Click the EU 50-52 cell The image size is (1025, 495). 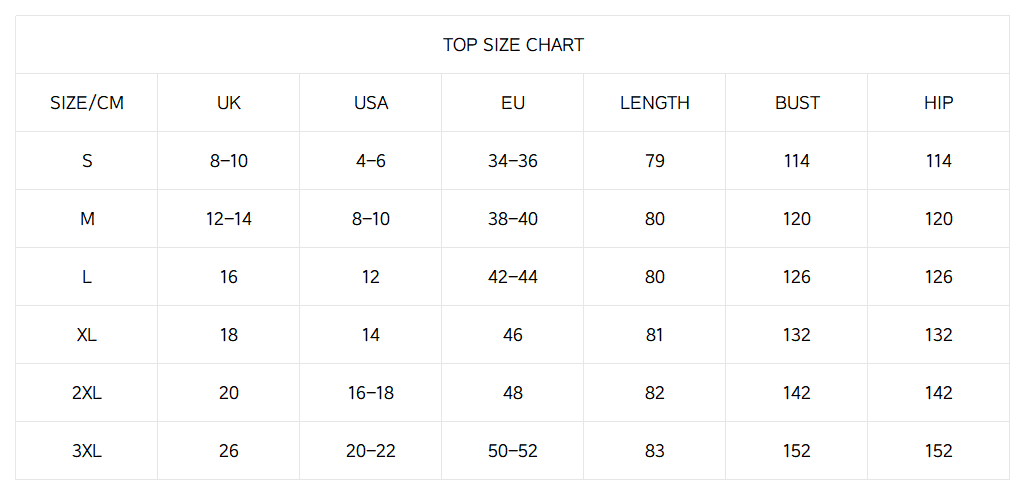tap(513, 451)
